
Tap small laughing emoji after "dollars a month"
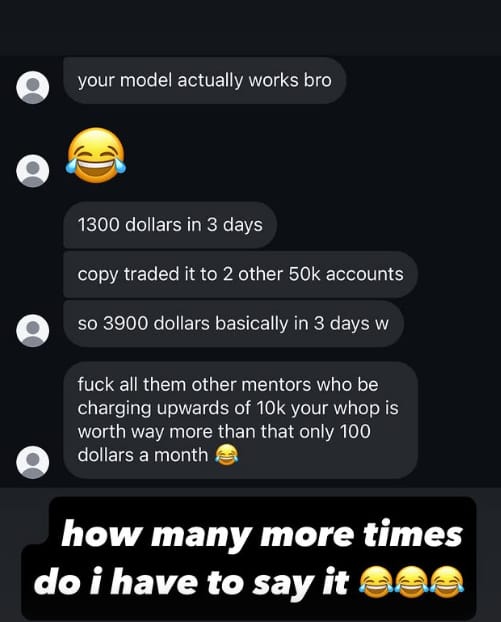pos(227,455)
